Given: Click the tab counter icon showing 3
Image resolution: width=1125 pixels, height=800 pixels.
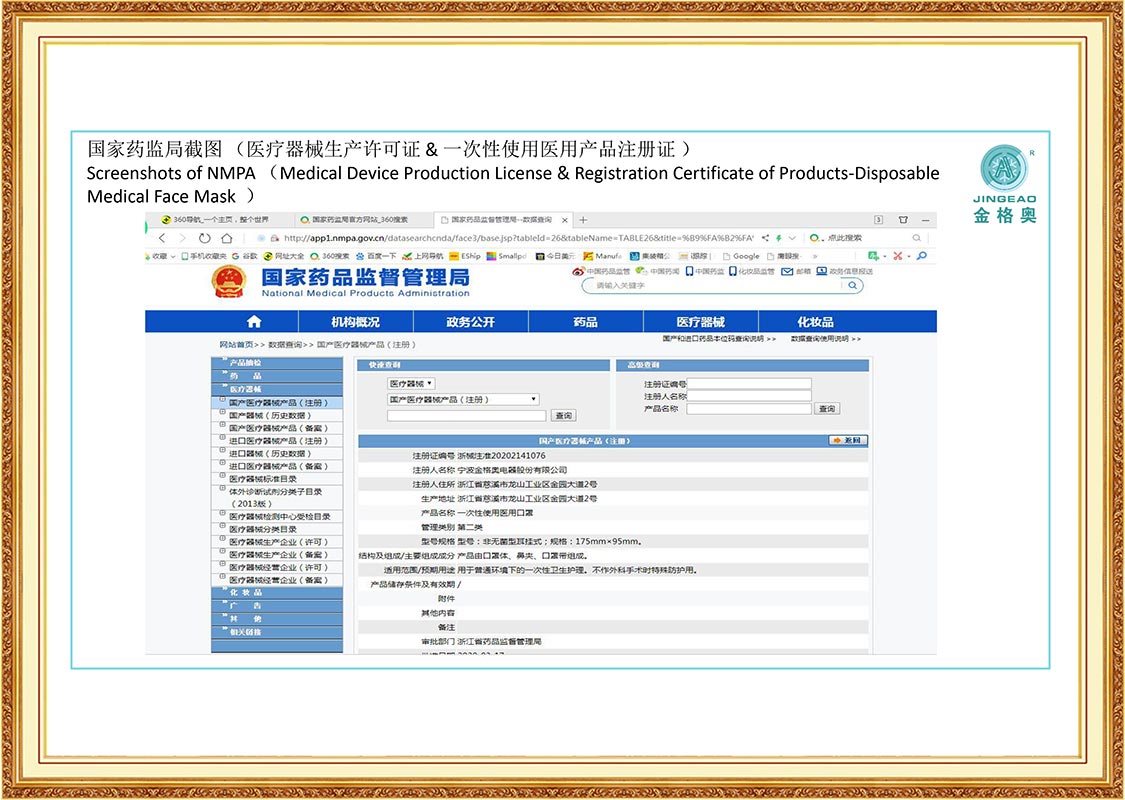Looking at the screenshot, I should 879,220.
